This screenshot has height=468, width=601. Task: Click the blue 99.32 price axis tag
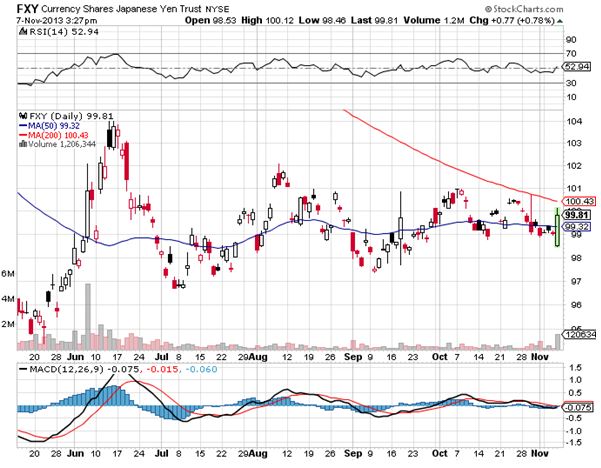click(577, 227)
